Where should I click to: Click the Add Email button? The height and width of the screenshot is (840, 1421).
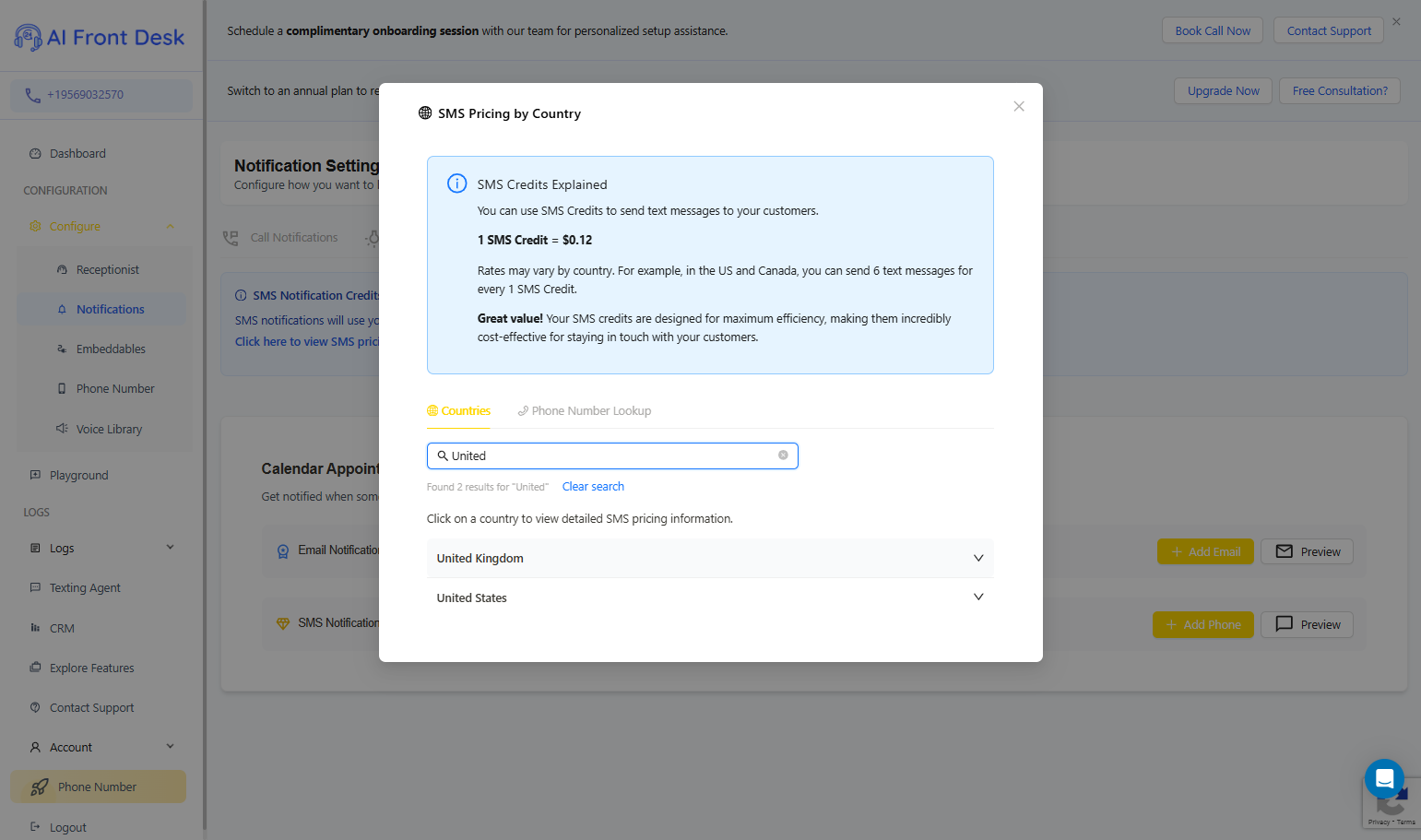tap(1205, 551)
